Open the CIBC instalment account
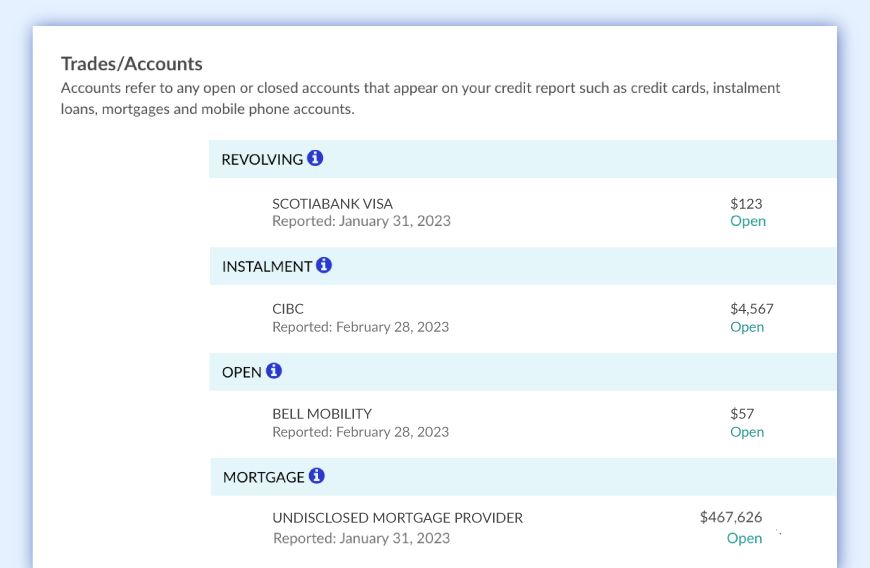This screenshot has height=568, width=870. 288,308
